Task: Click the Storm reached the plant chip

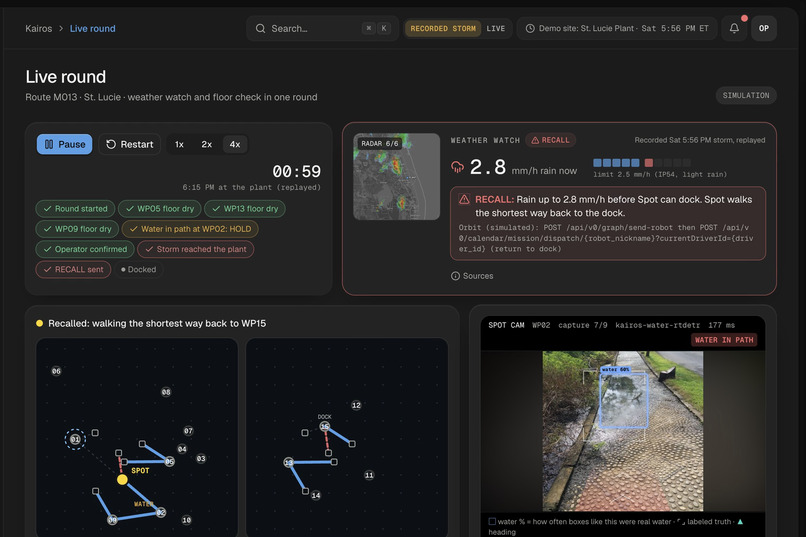Action: (196, 249)
